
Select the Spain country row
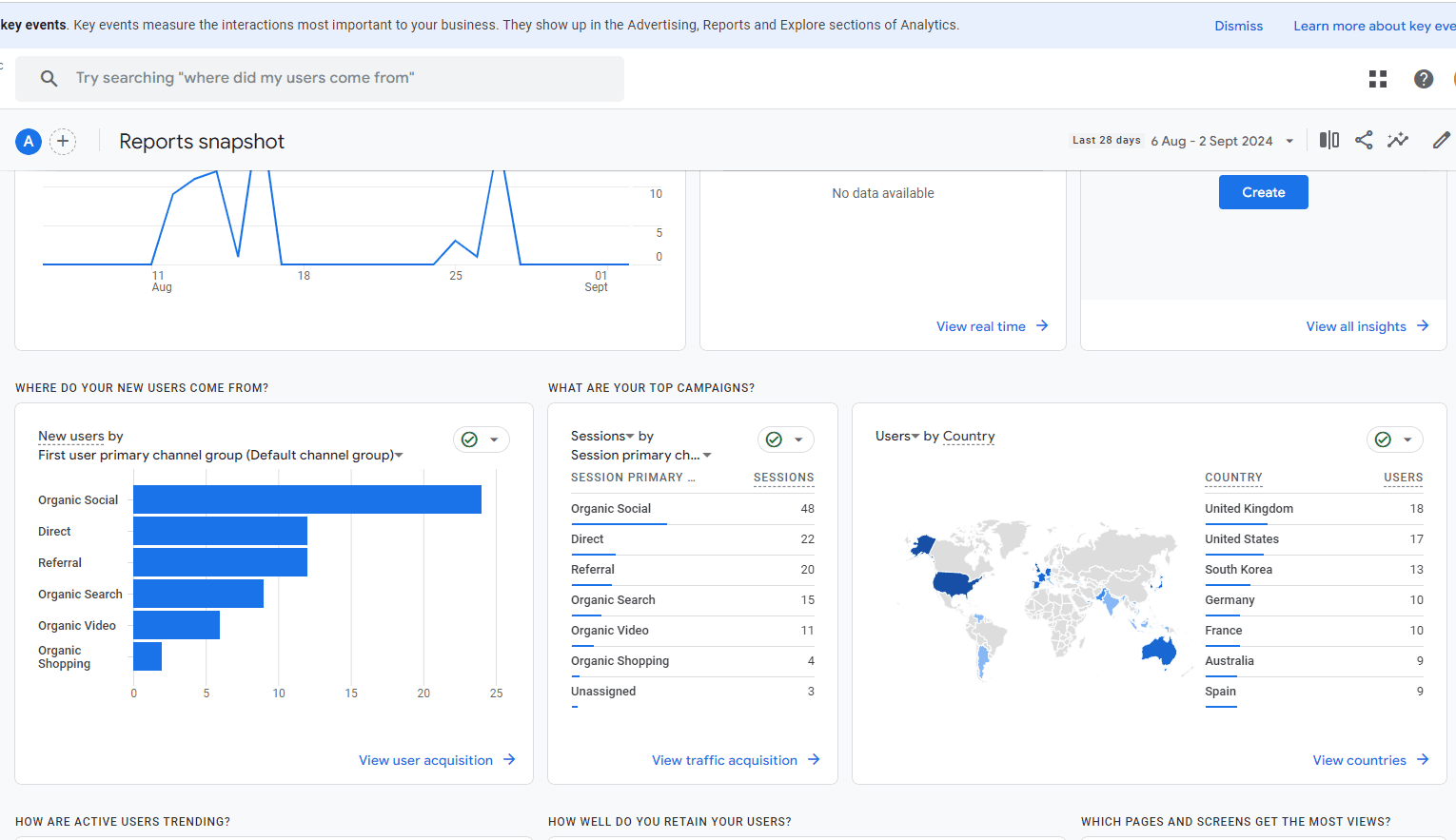(1314, 692)
